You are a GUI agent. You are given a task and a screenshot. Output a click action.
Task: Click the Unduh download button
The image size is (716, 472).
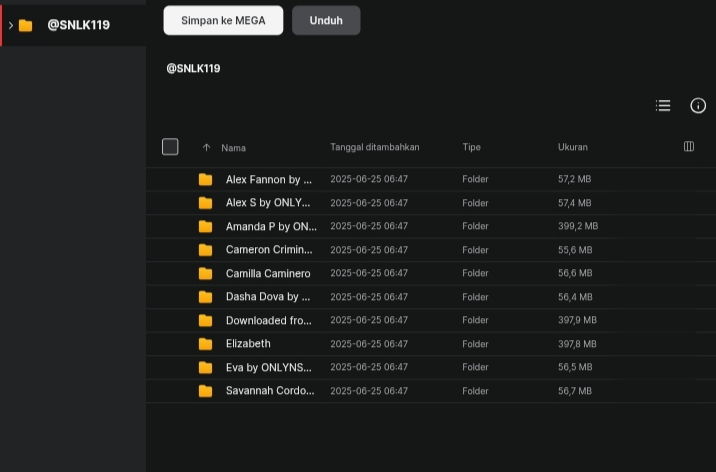(326, 21)
